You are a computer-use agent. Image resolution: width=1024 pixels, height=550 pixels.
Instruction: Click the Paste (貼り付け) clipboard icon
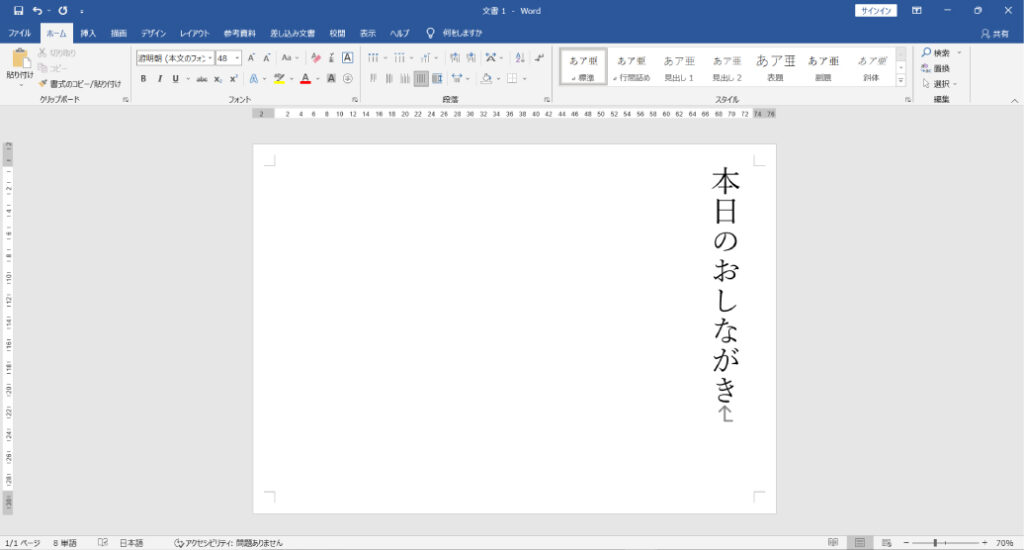[20, 59]
